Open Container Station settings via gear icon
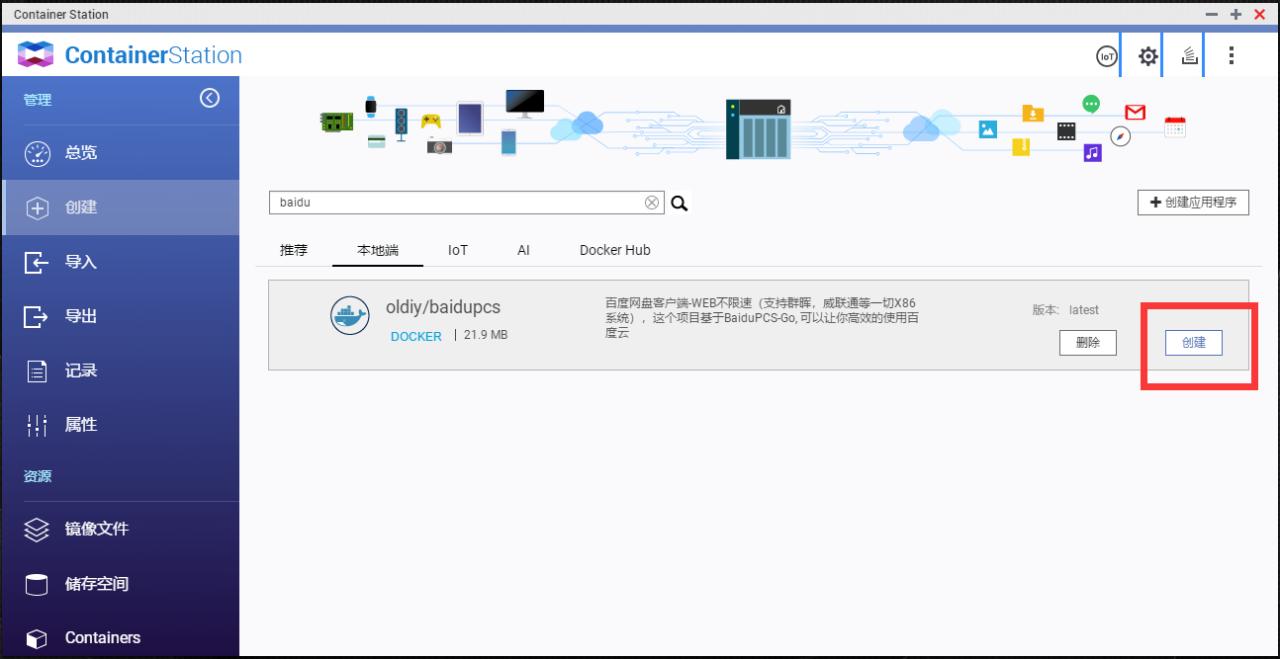 pos(1147,56)
